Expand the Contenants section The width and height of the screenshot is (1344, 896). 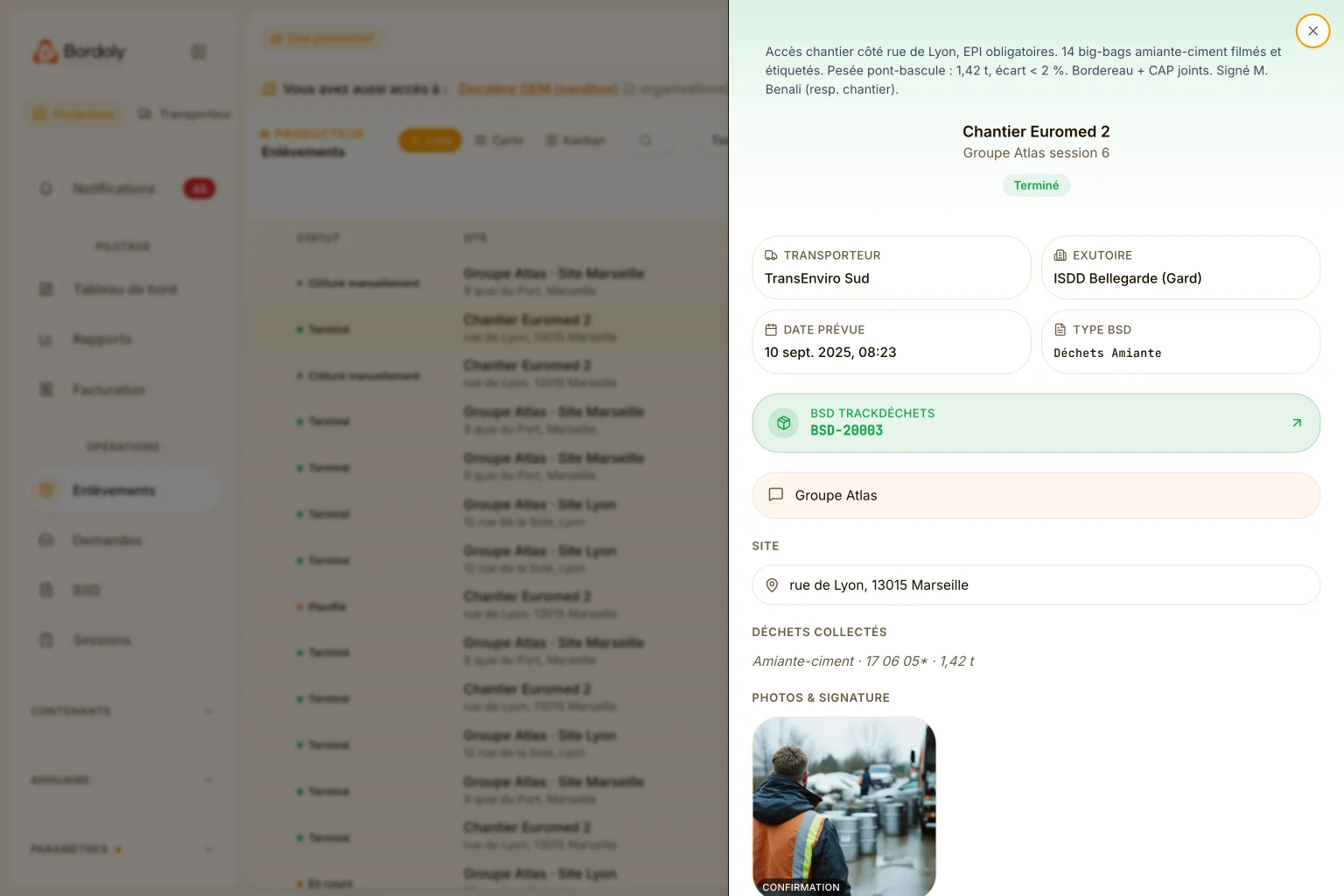122,711
